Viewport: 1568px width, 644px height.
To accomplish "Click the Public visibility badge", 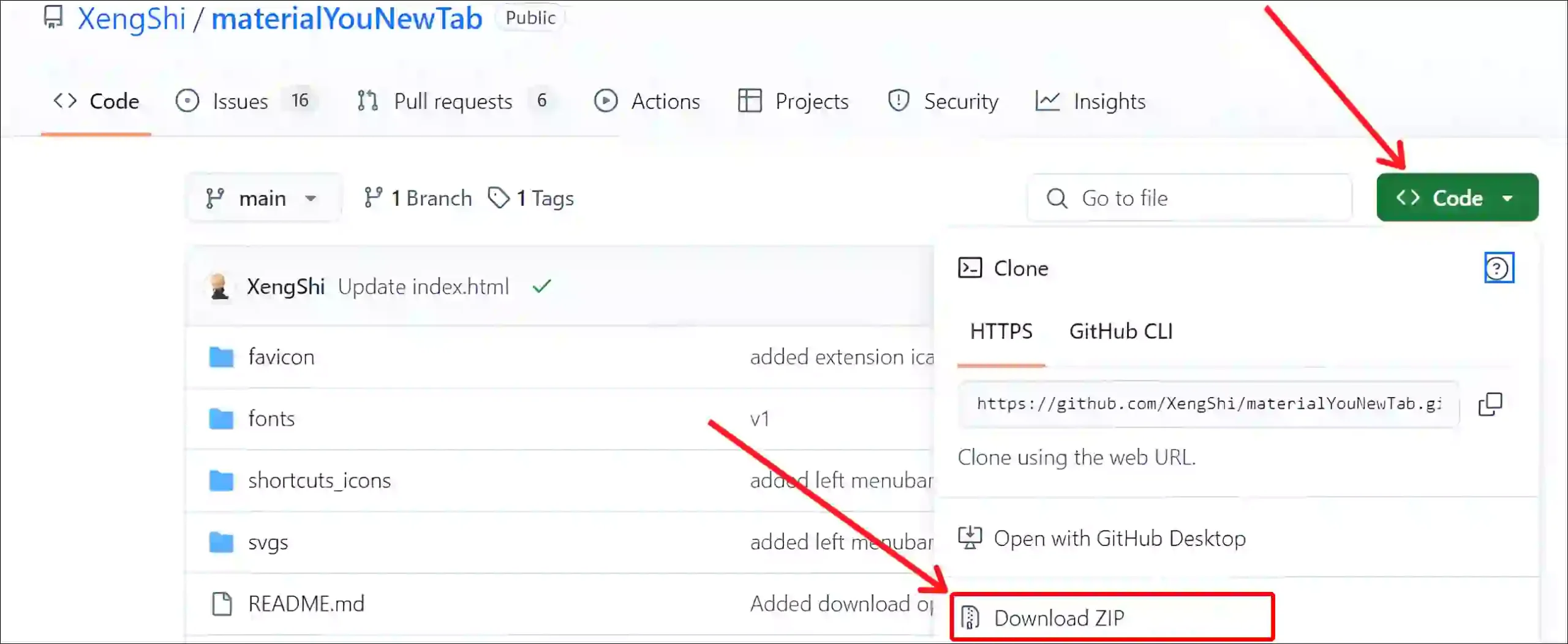I will (x=530, y=18).
